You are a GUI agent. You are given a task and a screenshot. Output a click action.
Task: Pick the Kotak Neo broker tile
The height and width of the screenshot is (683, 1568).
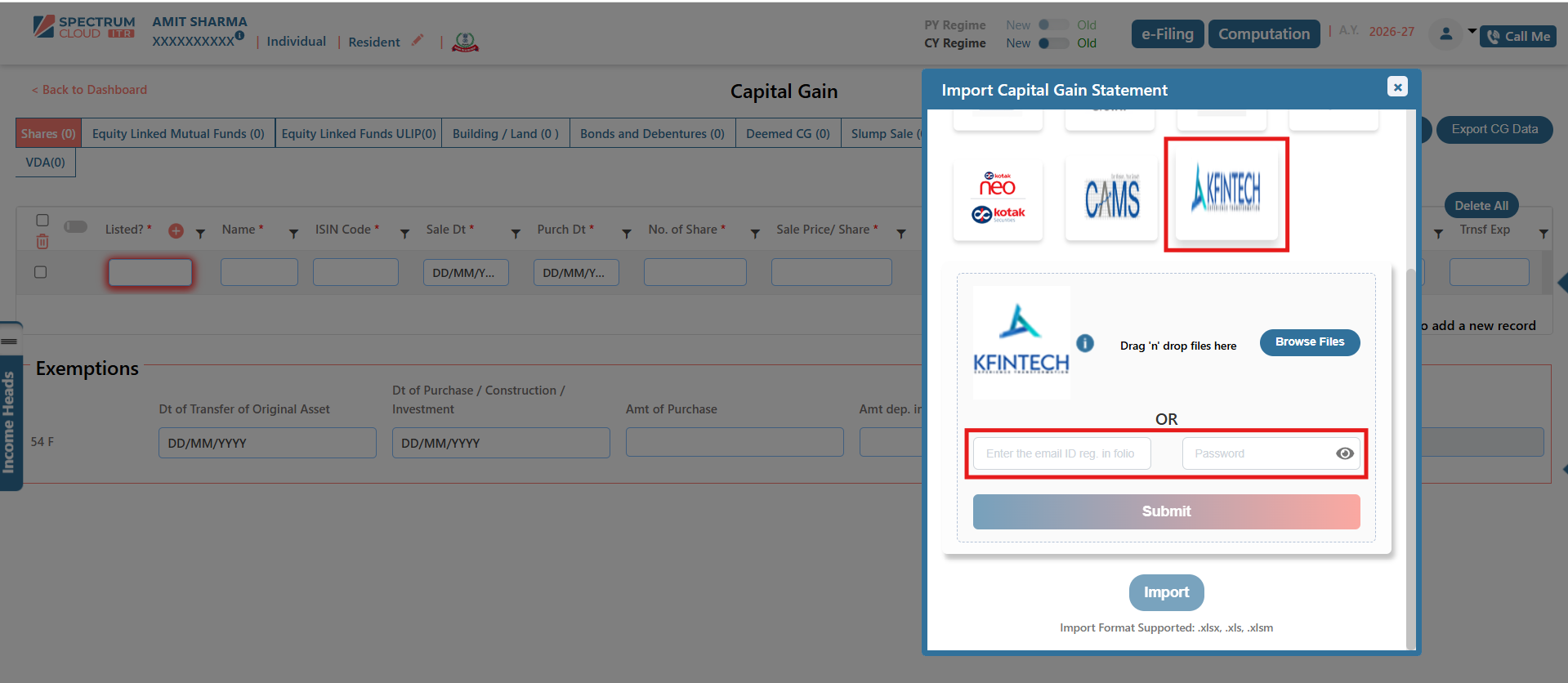(x=998, y=199)
